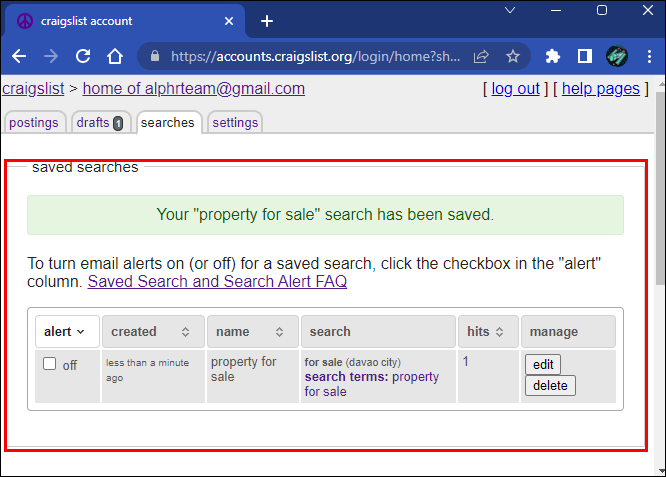Switch to the postings tab

pos(34,123)
